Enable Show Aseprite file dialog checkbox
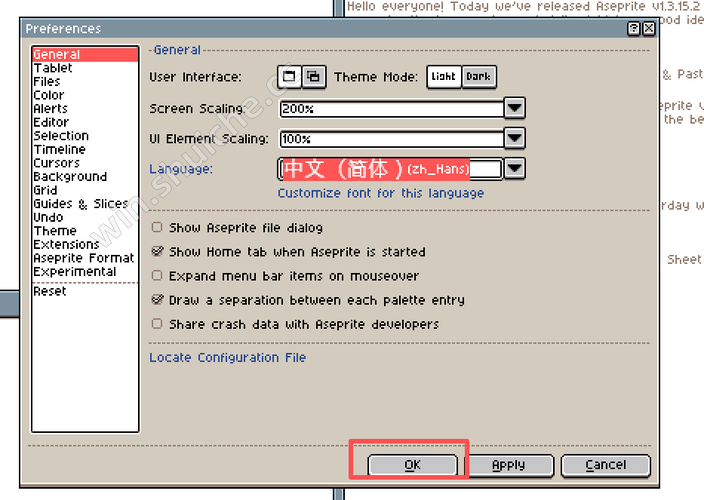This screenshot has width=704, height=500. (157, 227)
